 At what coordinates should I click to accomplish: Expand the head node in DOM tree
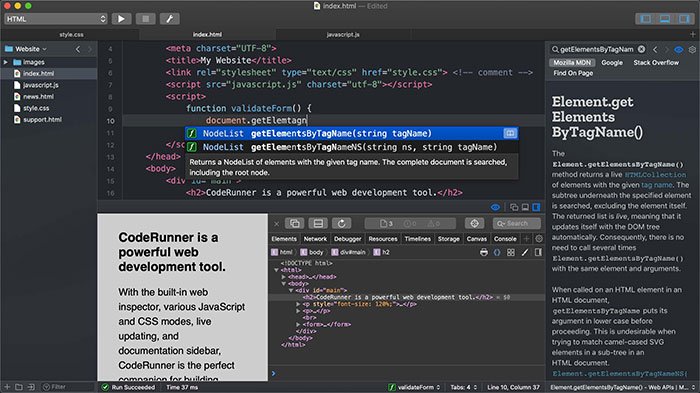click(283, 277)
